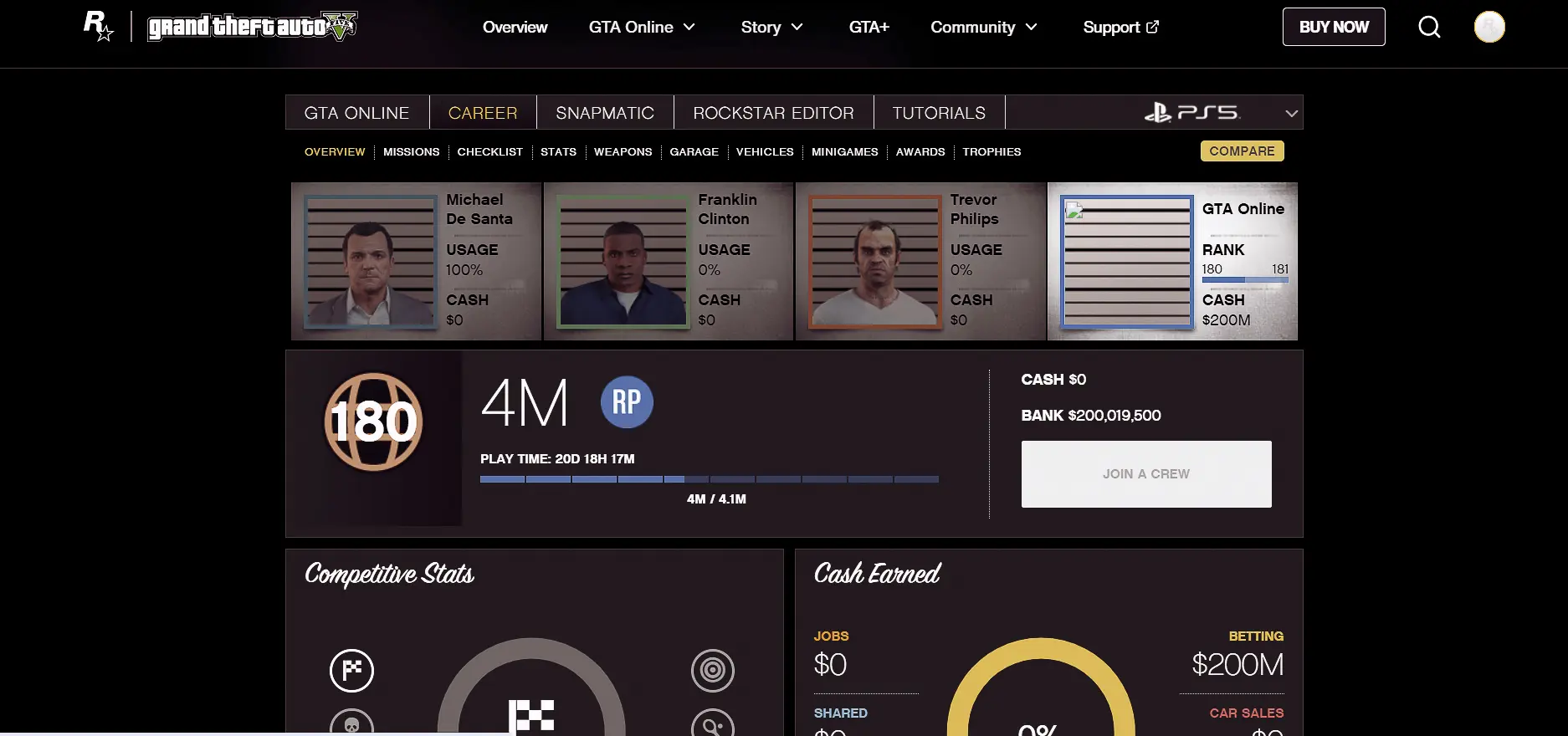Open the profile avatar menu
Image resolution: width=1568 pixels, height=736 pixels.
1489,27
